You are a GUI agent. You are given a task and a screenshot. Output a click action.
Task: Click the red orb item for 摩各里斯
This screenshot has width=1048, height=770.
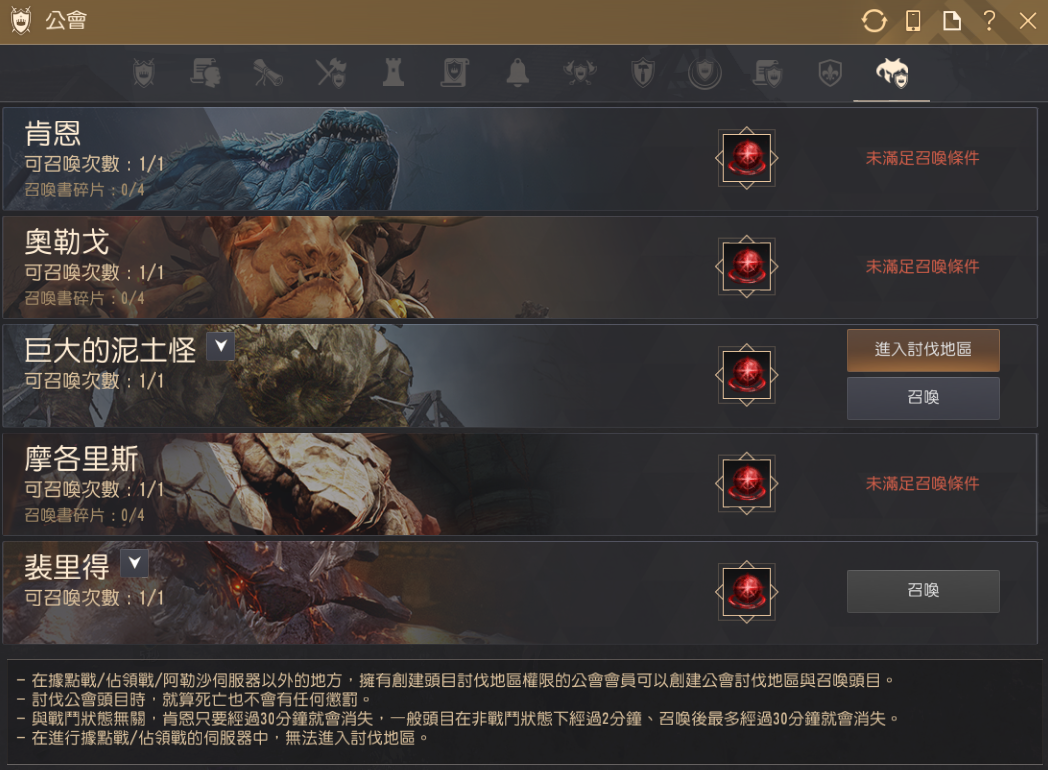point(747,483)
